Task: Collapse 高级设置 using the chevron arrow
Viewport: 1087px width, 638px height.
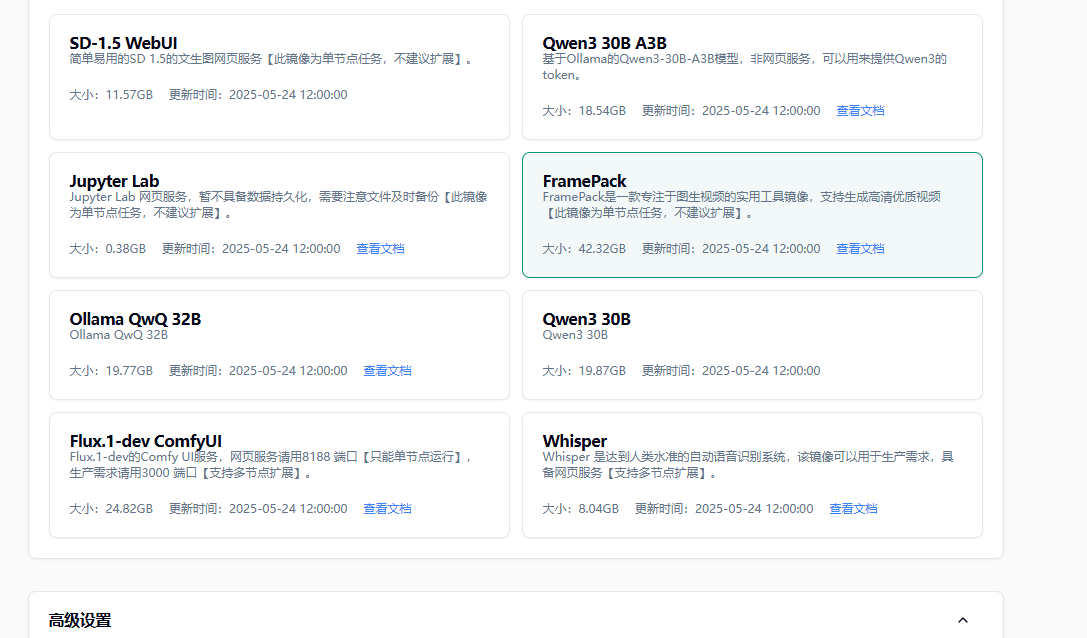Action: click(962, 620)
